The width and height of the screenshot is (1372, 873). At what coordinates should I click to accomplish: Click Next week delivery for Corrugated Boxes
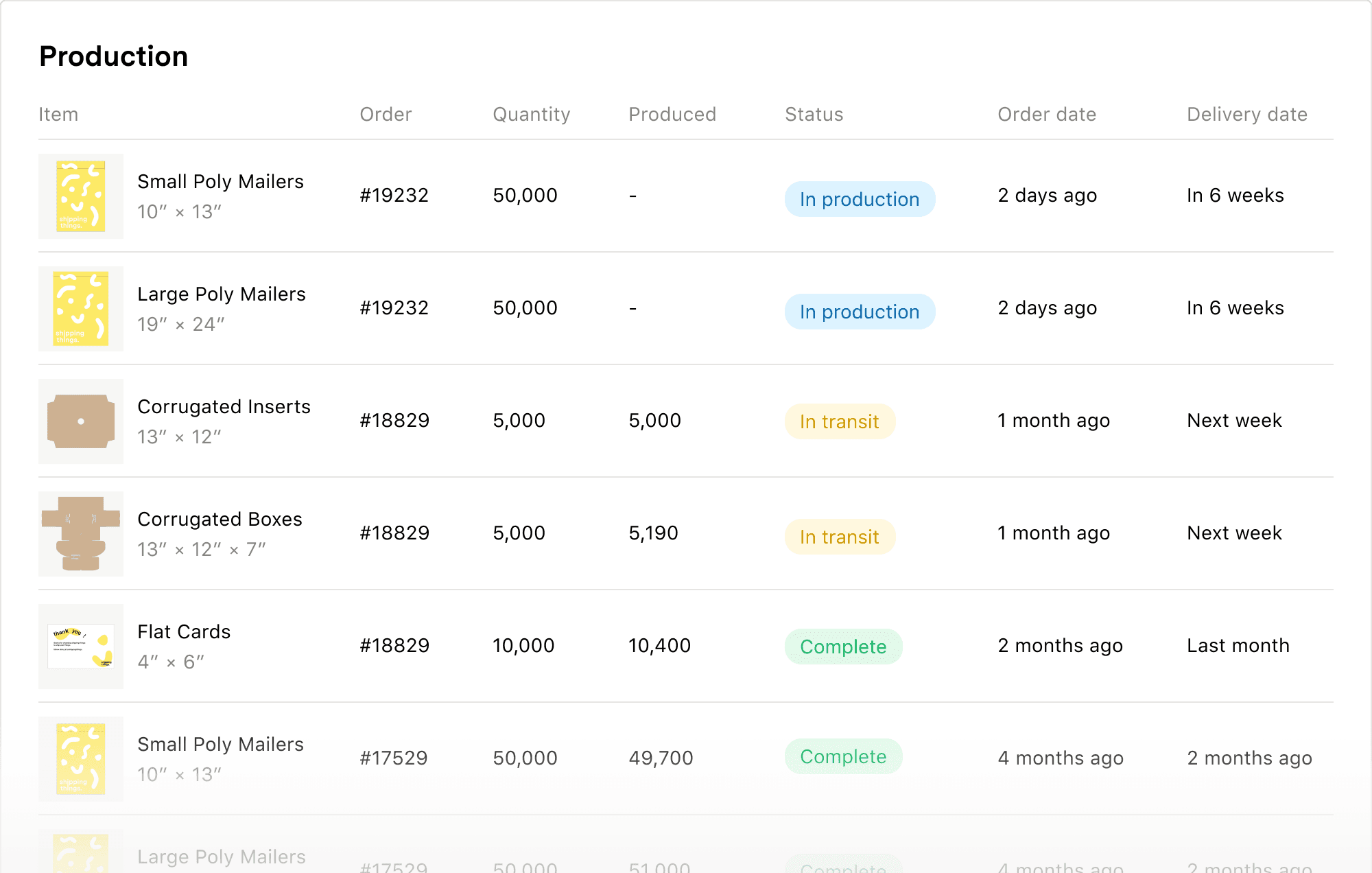coord(1234,533)
